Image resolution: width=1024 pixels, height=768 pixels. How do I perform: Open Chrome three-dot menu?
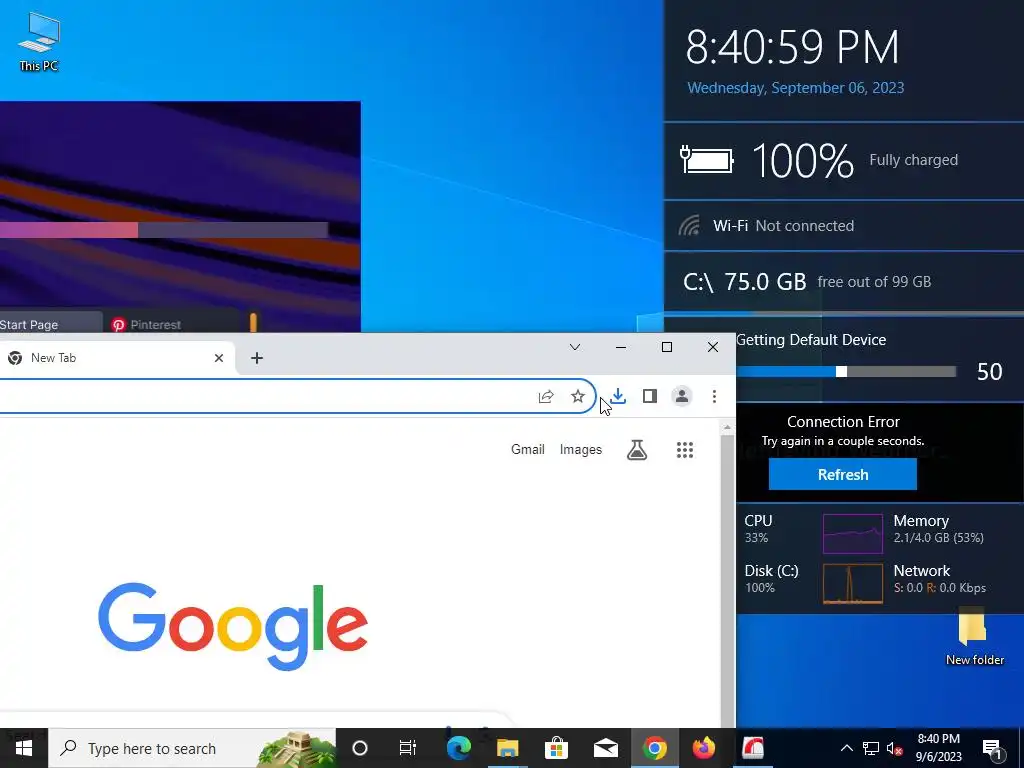tap(714, 396)
